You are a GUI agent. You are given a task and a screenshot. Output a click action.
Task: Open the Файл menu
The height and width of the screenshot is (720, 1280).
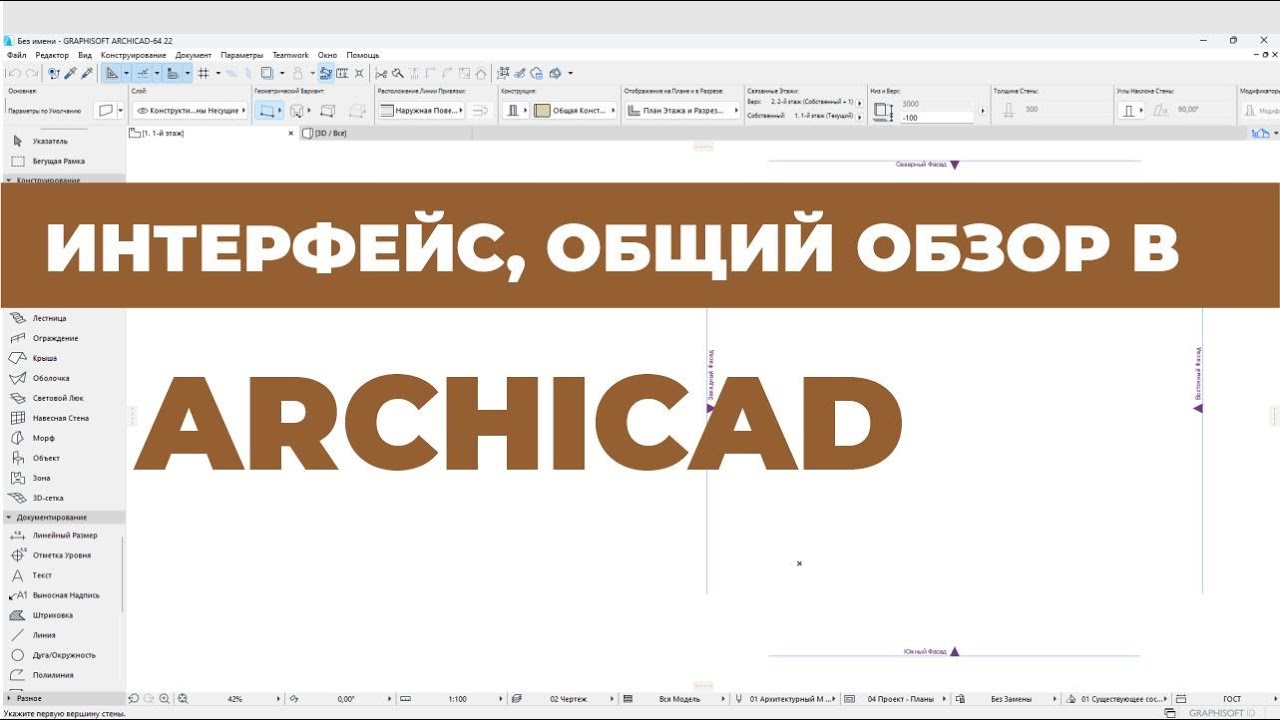[x=16, y=55]
